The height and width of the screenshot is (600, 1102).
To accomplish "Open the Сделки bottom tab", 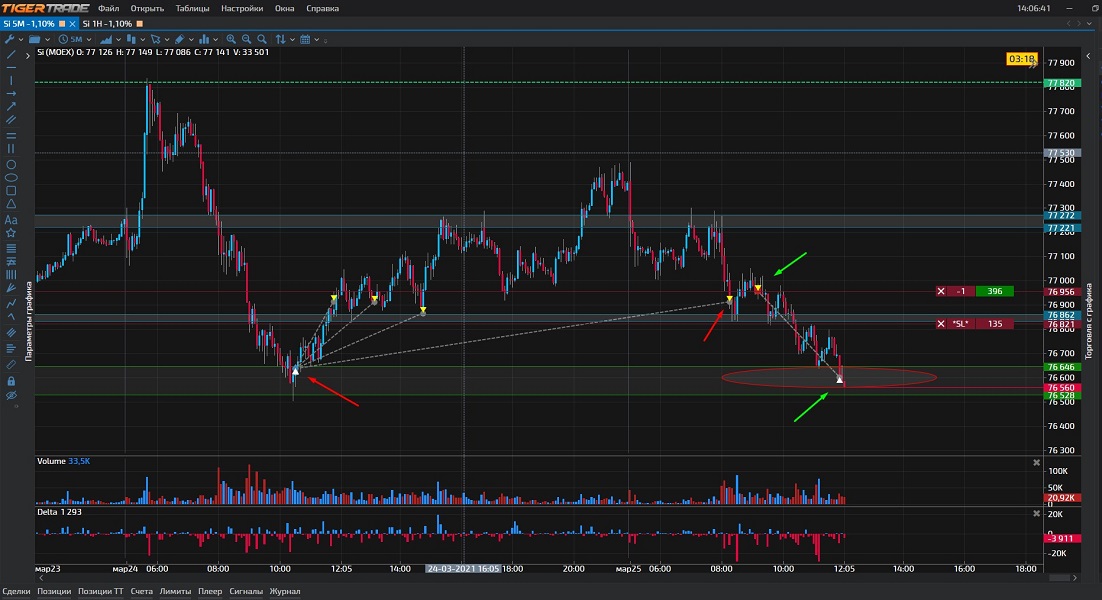I will pos(16,592).
